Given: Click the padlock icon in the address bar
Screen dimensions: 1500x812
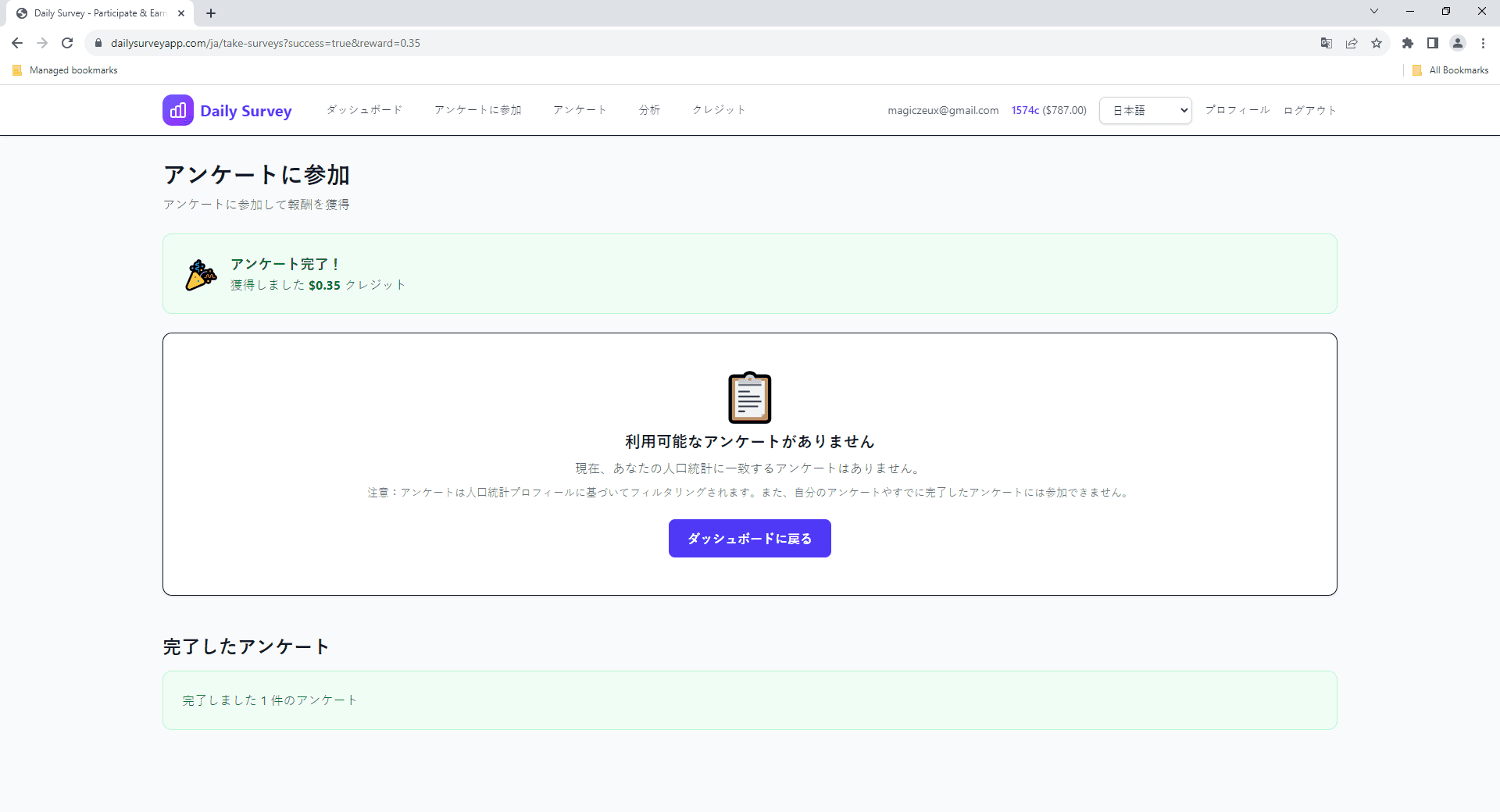Looking at the screenshot, I should pos(98,43).
